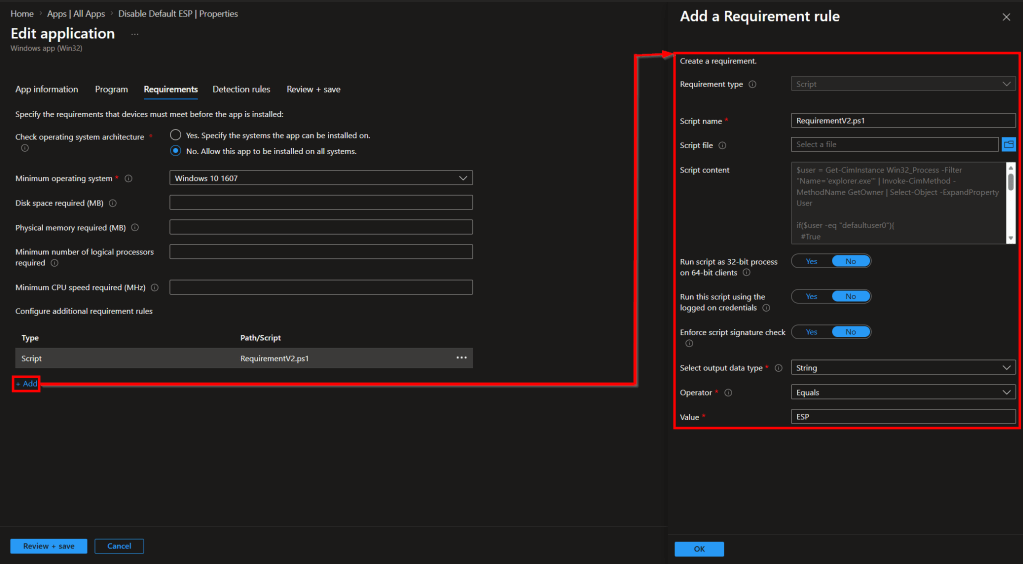Expand the Operator dropdown showing Equals
Image resolution: width=1023 pixels, height=564 pixels.
tap(903, 393)
